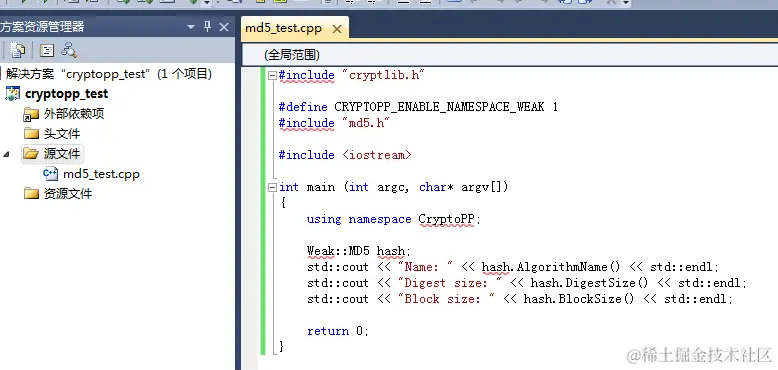This screenshot has width=778, height=370.
Task: Click the View Class Diagram icon
Action: pos(69,50)
